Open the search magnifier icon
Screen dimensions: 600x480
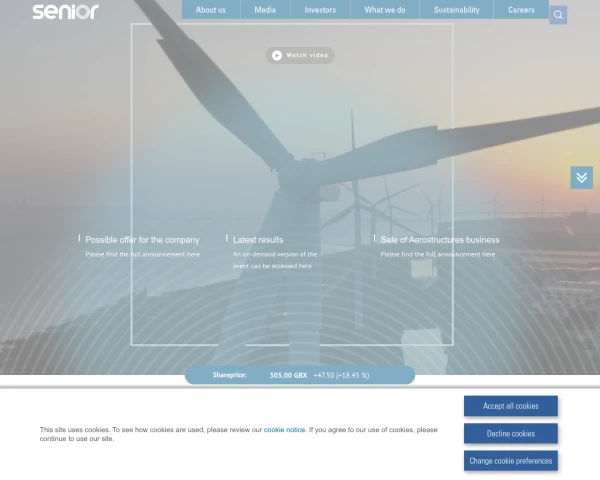point(558,15)
